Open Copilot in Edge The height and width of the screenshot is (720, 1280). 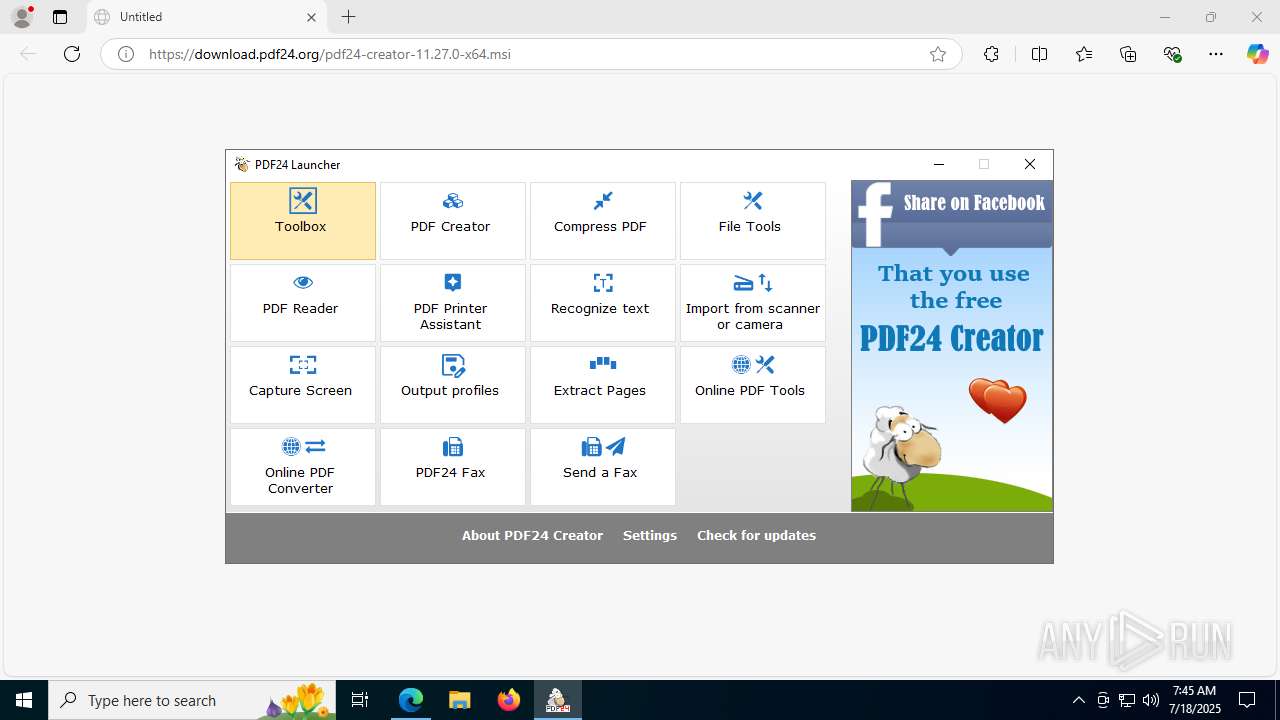[x=1257, y=54]
